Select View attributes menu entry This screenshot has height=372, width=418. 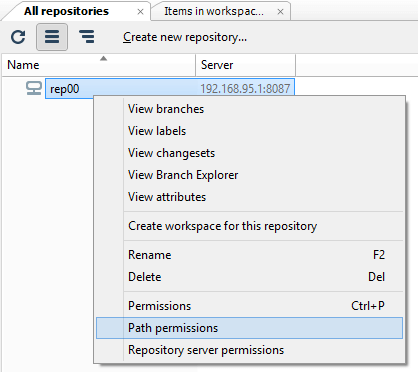[x=249, y=197]
